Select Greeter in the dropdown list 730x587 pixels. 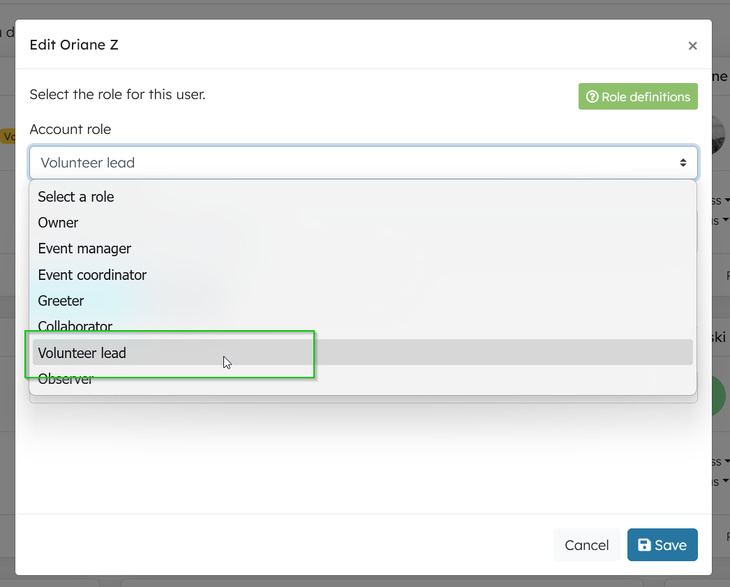click(x=61, y=301)
